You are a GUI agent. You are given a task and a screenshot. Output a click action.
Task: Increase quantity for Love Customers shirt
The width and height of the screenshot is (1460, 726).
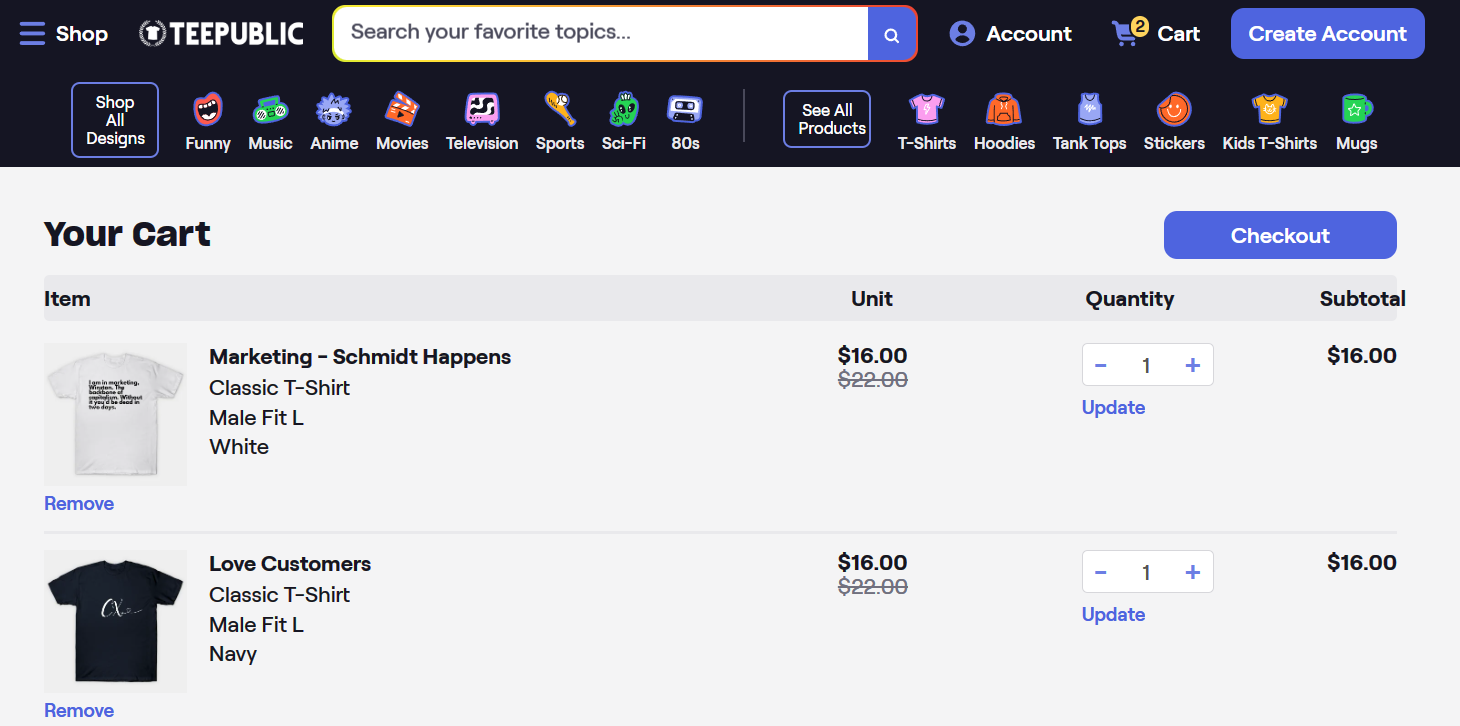coord(1192,572)
